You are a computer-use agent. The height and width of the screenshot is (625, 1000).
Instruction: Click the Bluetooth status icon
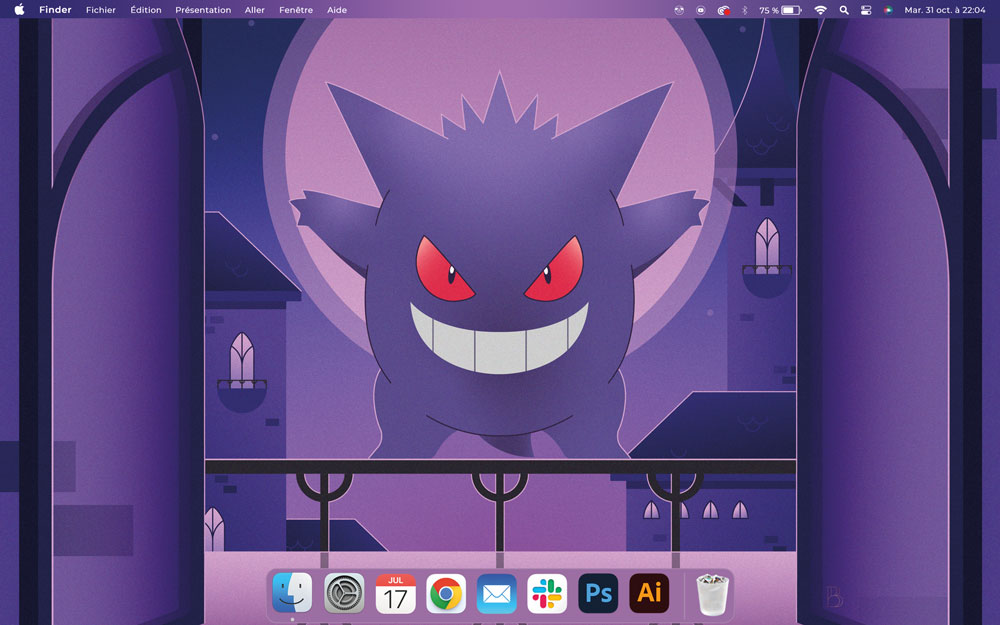(x=744, y=10)
